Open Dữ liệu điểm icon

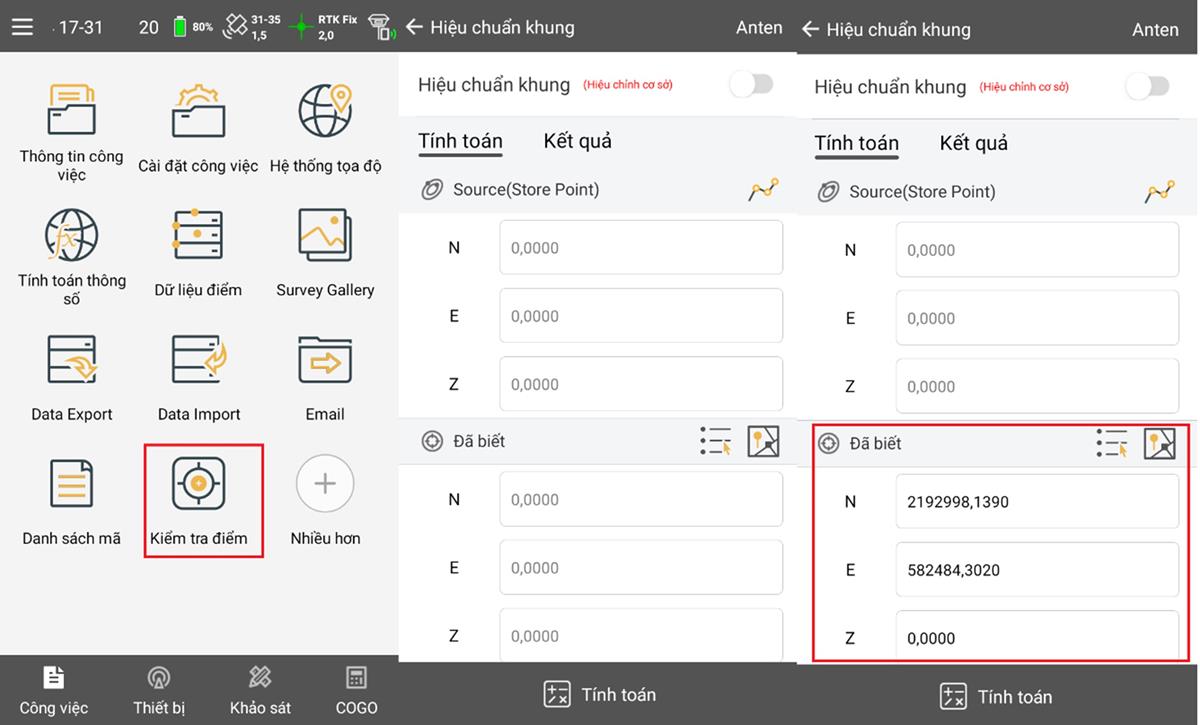(198, 236)
